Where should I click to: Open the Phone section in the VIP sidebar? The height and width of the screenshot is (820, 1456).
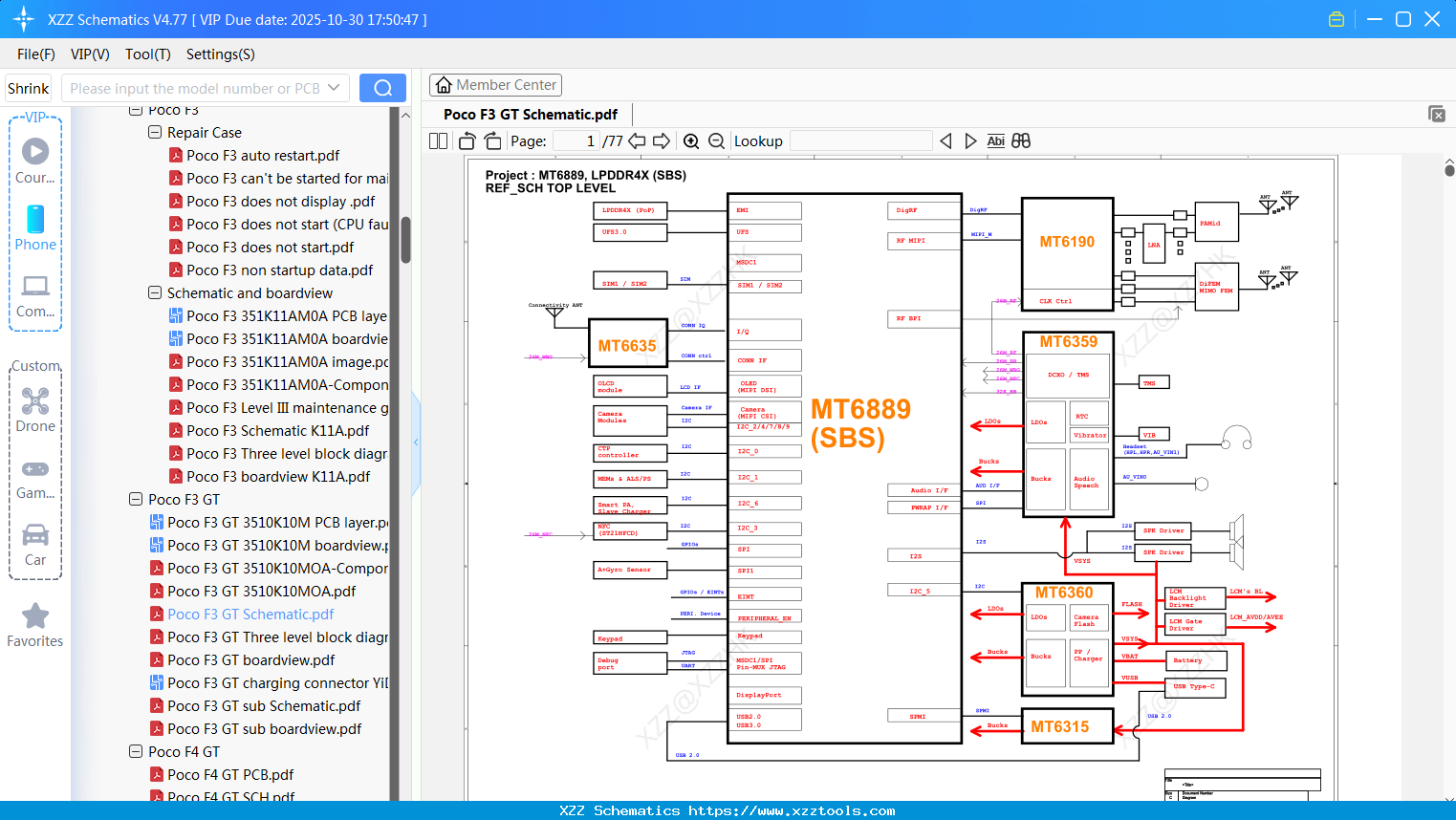click(35, 229)
